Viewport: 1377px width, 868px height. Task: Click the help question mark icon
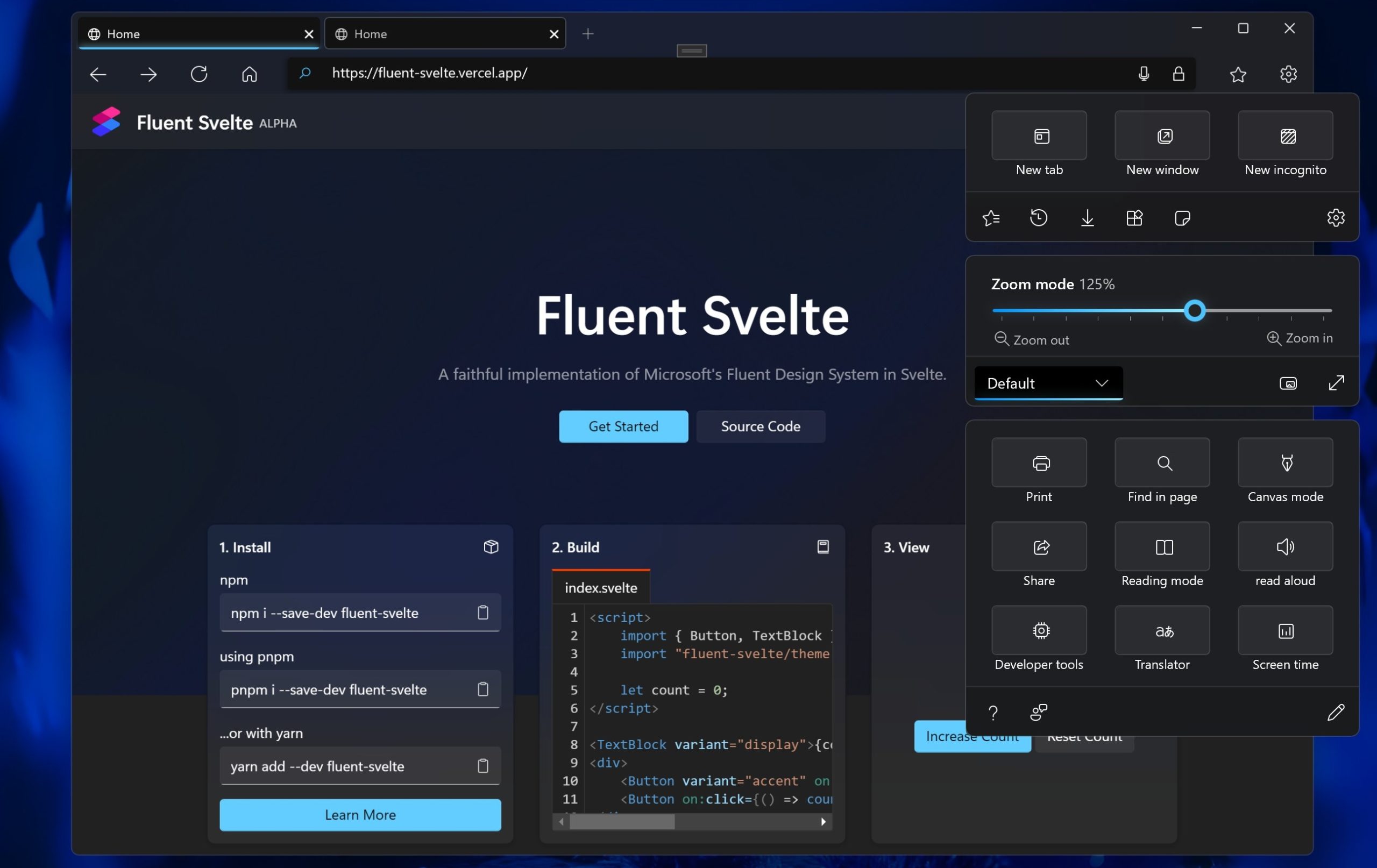click(x=993, y=713)
